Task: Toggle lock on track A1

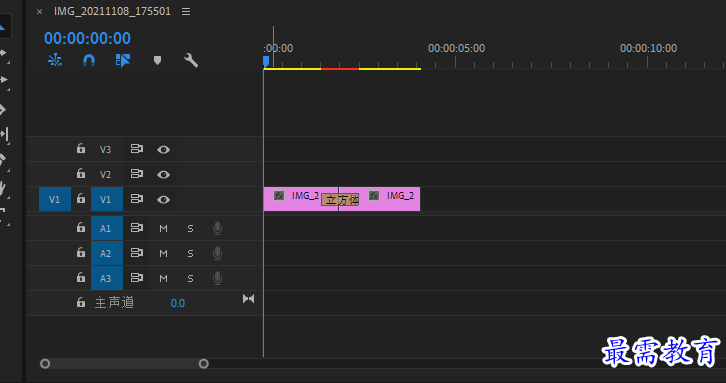Action: tap(81, 227)
